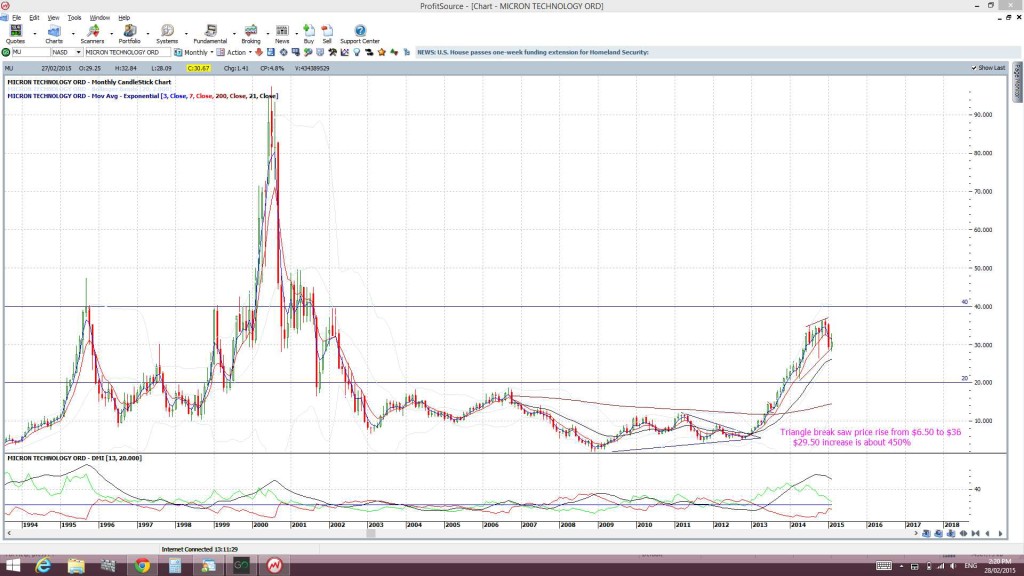Open the Charts toolbar button

tap(54, 34)
